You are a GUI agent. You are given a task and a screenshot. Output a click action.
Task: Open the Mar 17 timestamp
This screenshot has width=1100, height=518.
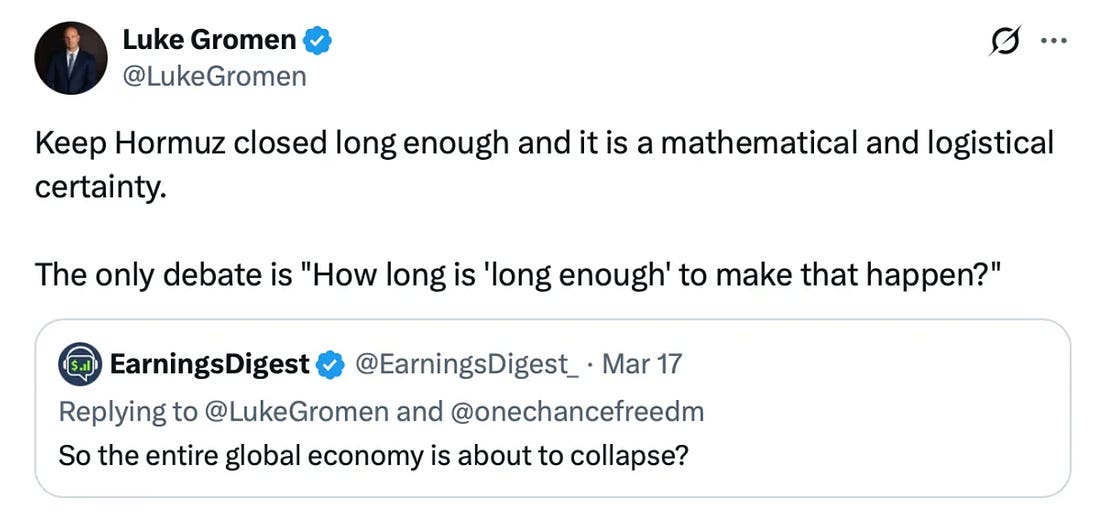click(644, 365)
